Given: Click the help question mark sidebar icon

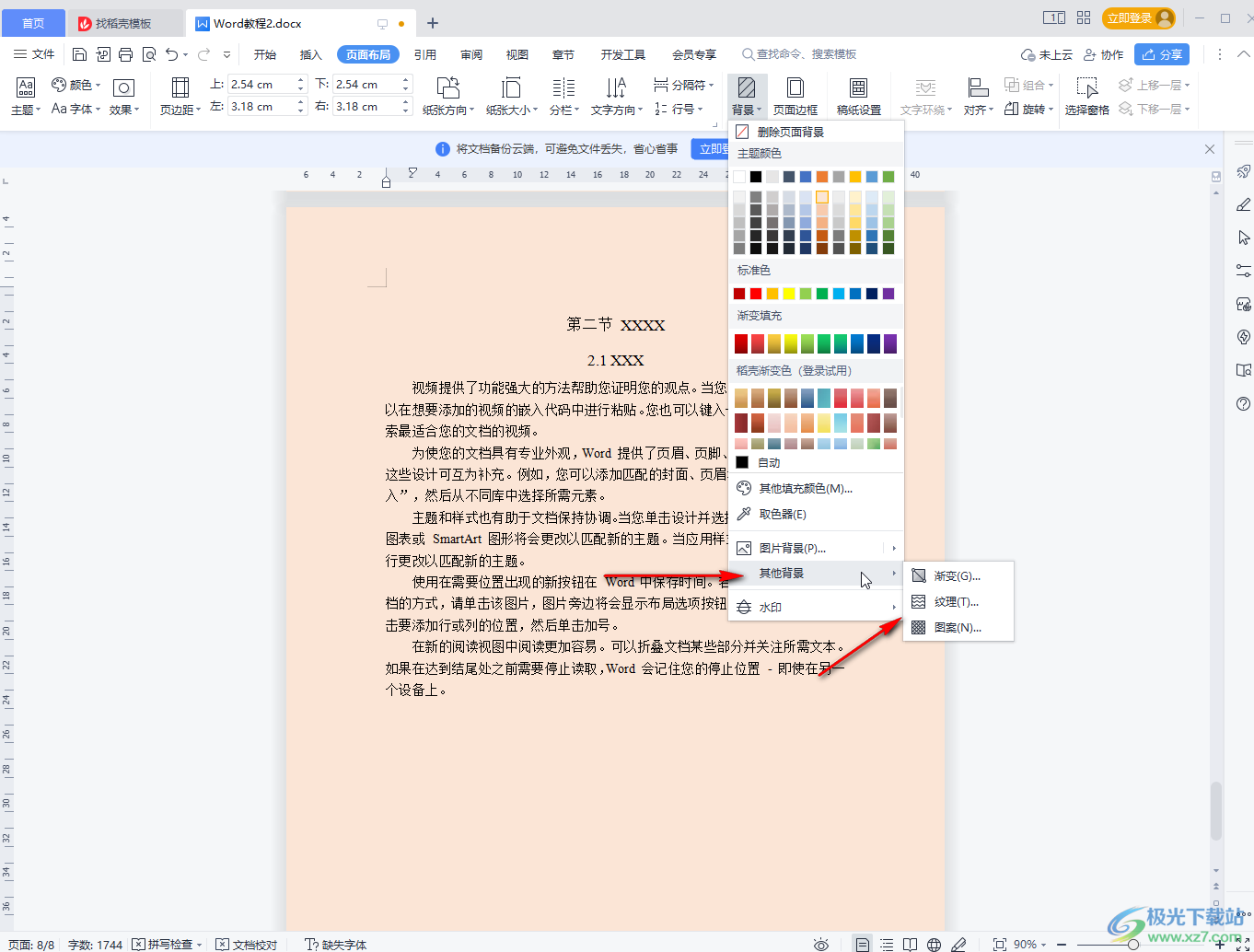Looking at the screenshot, I should [x=1243, y=403].
